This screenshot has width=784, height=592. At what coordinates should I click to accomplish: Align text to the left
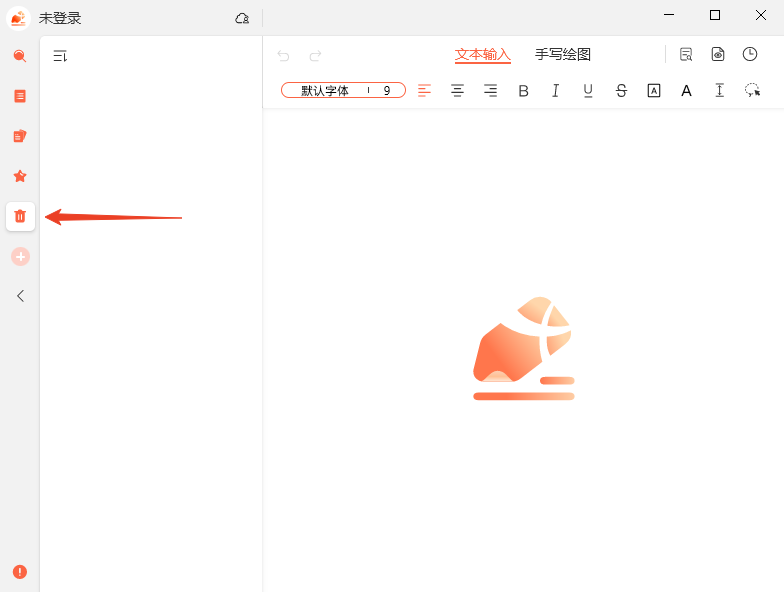424,90
